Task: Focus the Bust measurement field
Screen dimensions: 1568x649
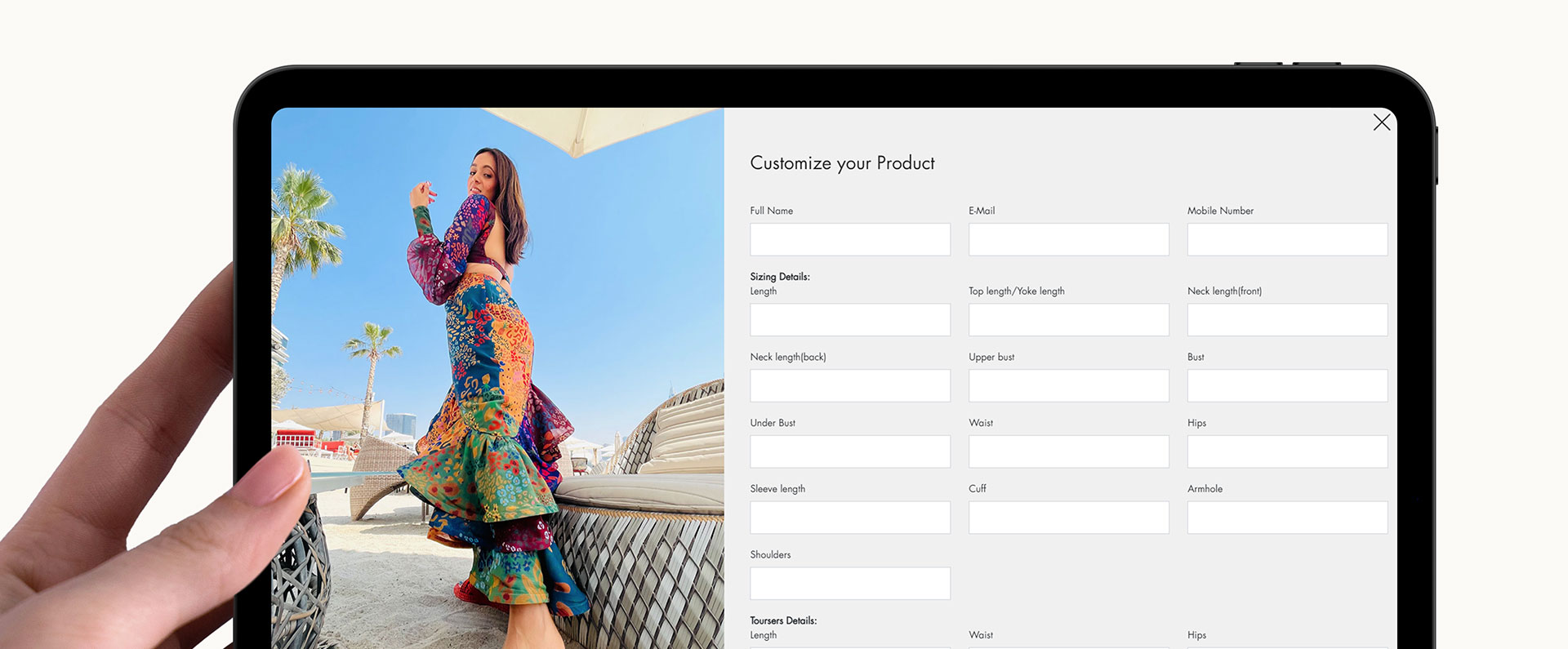Action: coord(1287,386)
